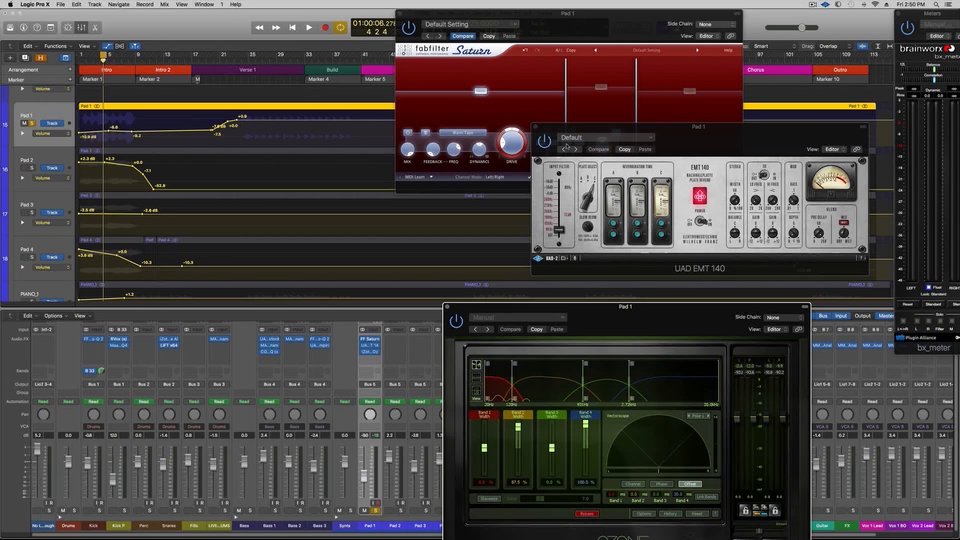Open Mixer Options menu
This screenshot has height=540, width=960.
tap(54, 316)
